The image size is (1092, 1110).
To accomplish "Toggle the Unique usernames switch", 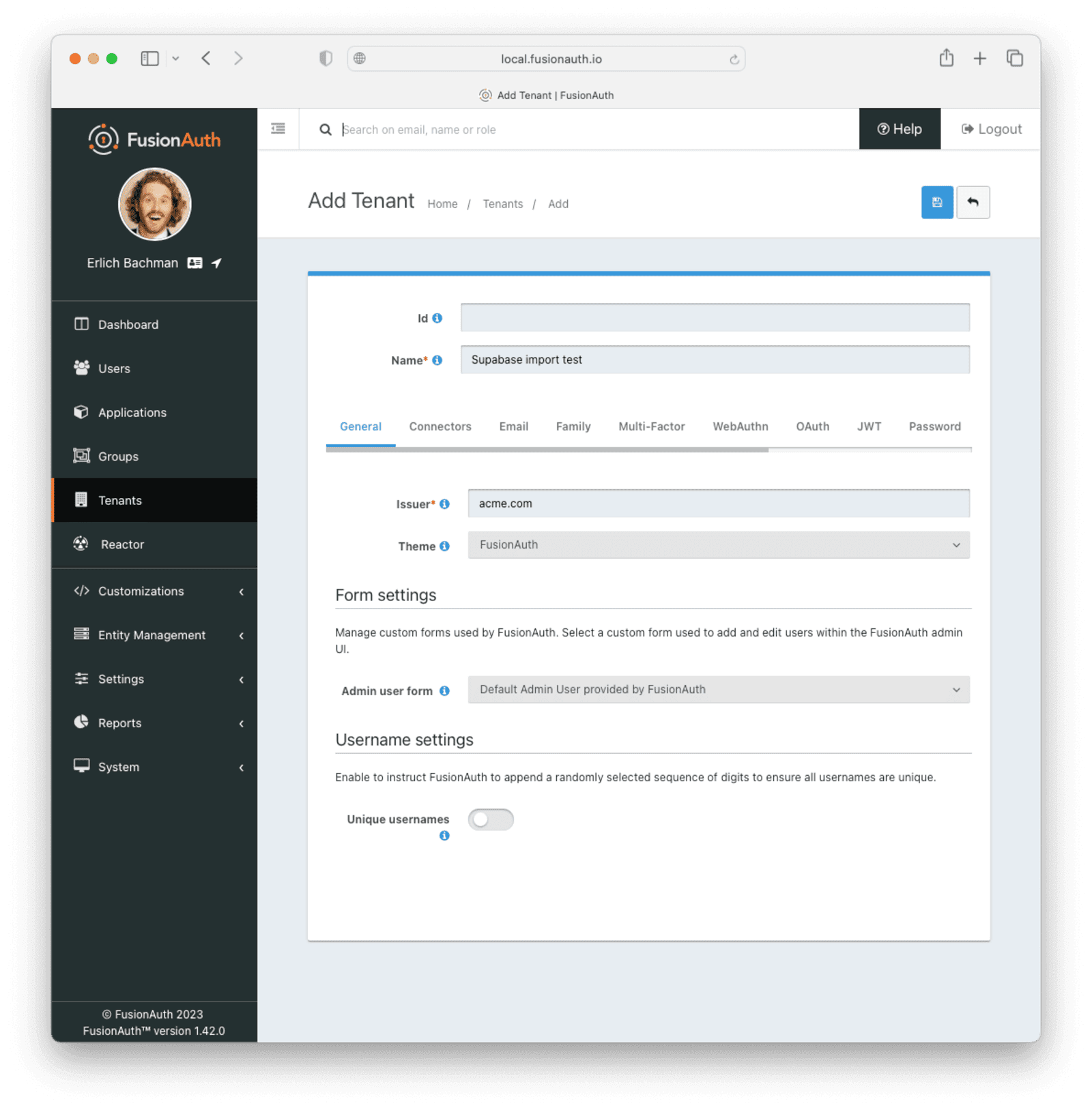I will click(x=490, y=819).
